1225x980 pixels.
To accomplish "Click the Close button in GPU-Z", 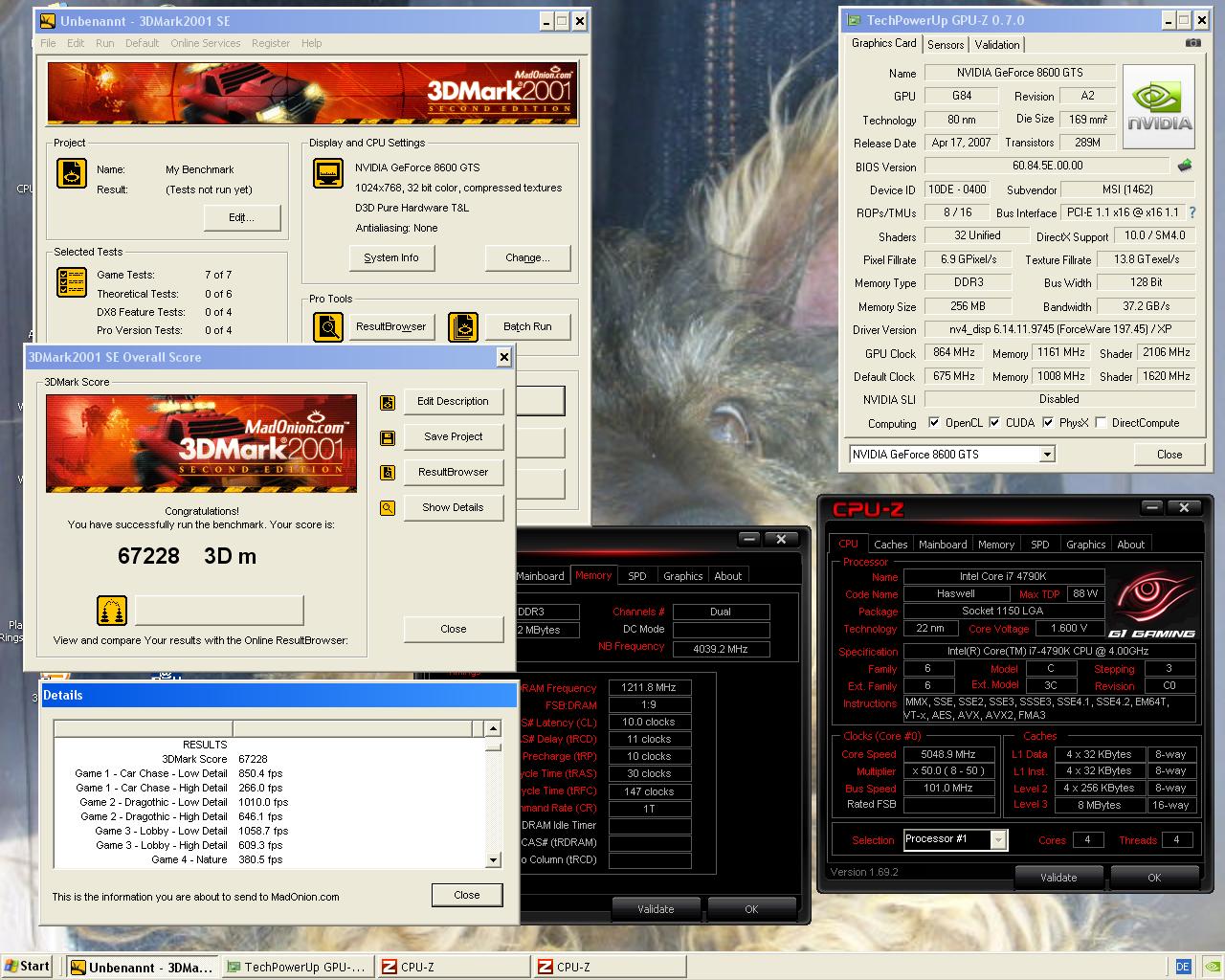I will point(1169,455).
